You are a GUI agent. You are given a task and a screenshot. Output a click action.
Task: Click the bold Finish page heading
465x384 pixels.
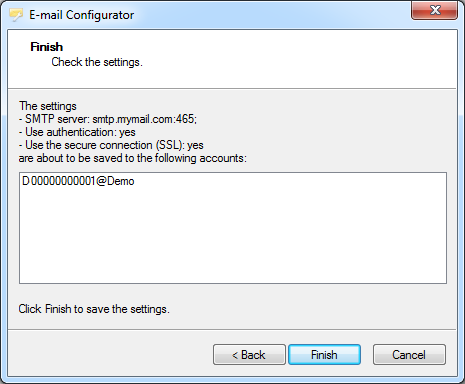(x=47, y=47)
